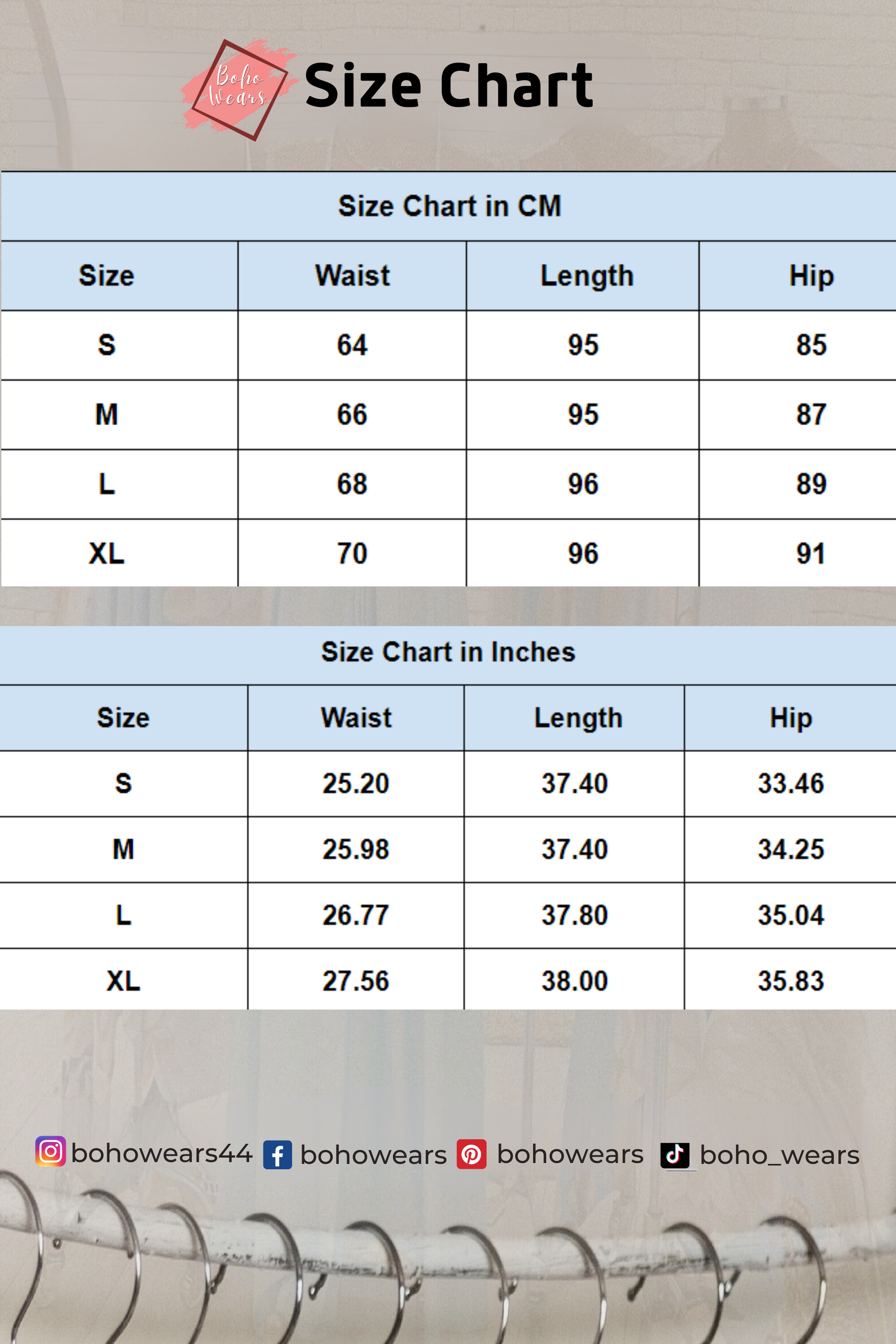Select the Length header in the Inches table
Image resolution: width=896 pixels, height=1344 pixels.
pos(578,718)
